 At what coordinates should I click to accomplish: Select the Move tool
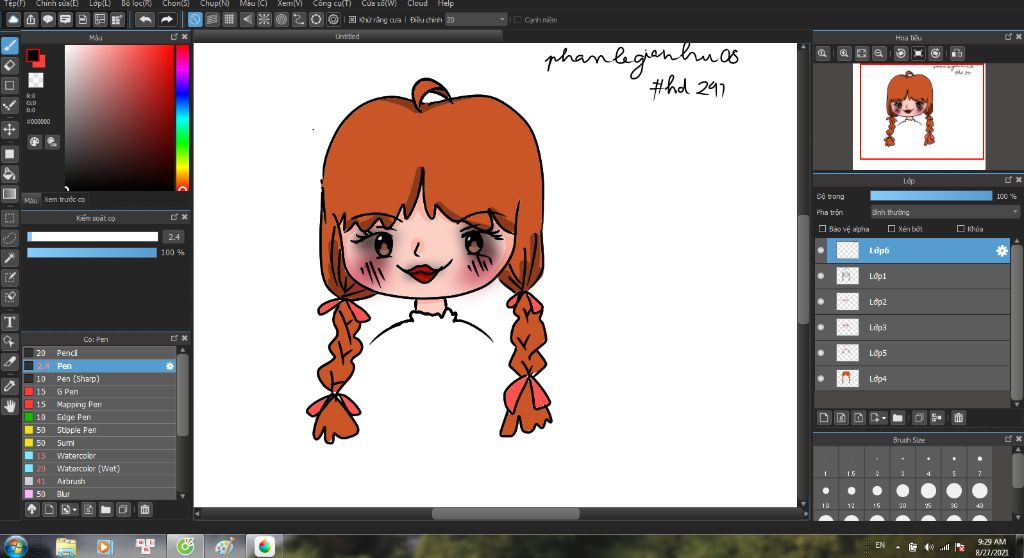[x=10, y=129]
